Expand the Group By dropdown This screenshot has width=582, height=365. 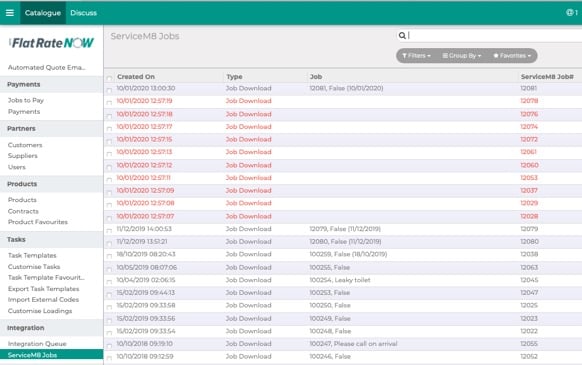pyautogui.click(x=461, y=56)
